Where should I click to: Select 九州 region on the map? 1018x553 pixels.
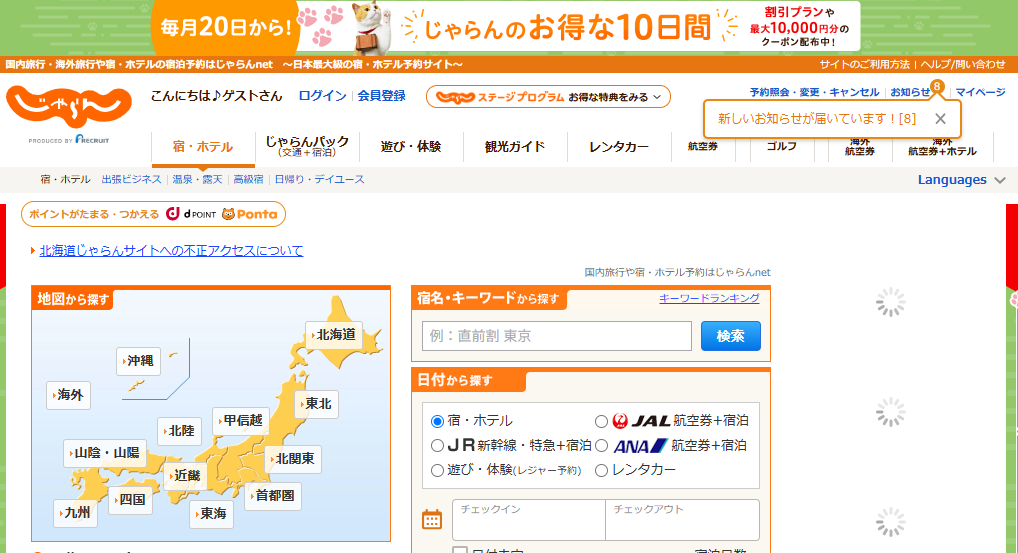coord(75,513)
